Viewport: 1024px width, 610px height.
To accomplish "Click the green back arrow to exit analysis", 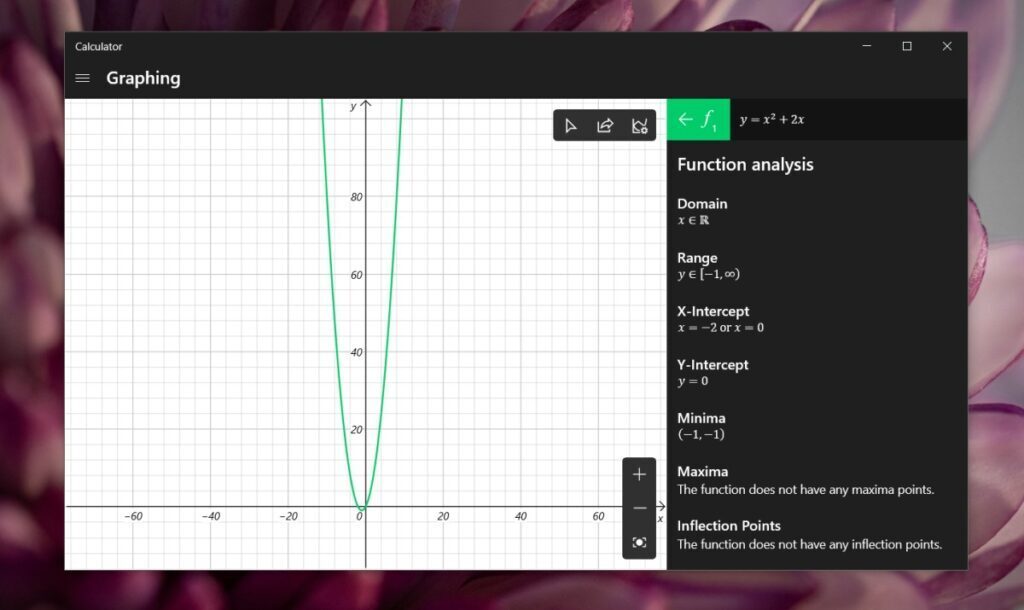I will 685,119.
